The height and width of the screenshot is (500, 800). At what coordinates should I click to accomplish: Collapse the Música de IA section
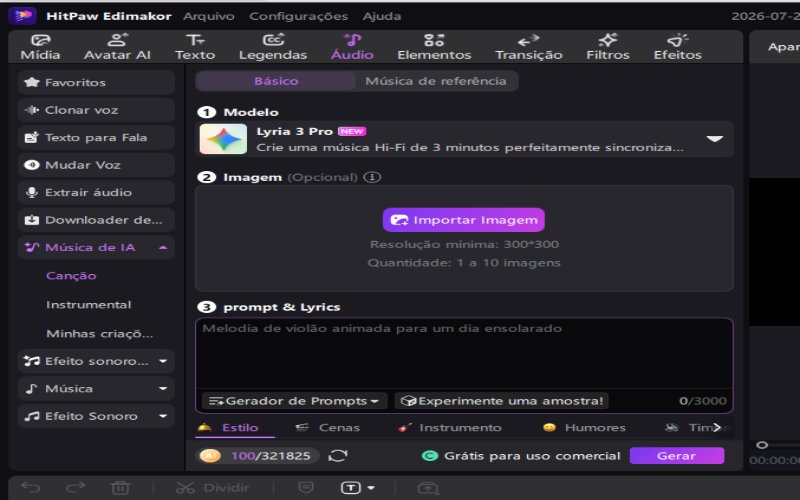click(163, 247)
